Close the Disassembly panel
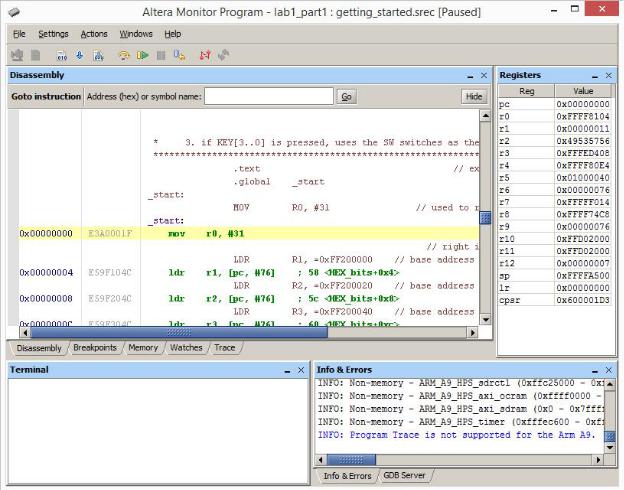624x490 pixels. (x=484, y=75)
